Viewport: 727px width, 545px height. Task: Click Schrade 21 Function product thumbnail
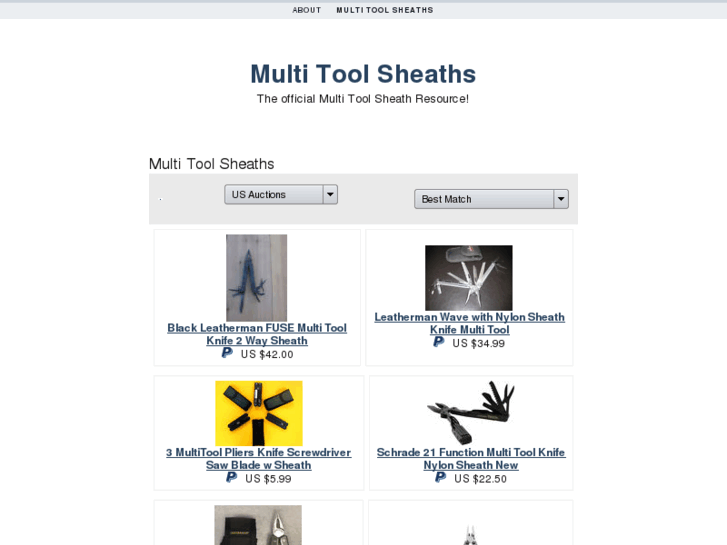(x=471, y=413)
